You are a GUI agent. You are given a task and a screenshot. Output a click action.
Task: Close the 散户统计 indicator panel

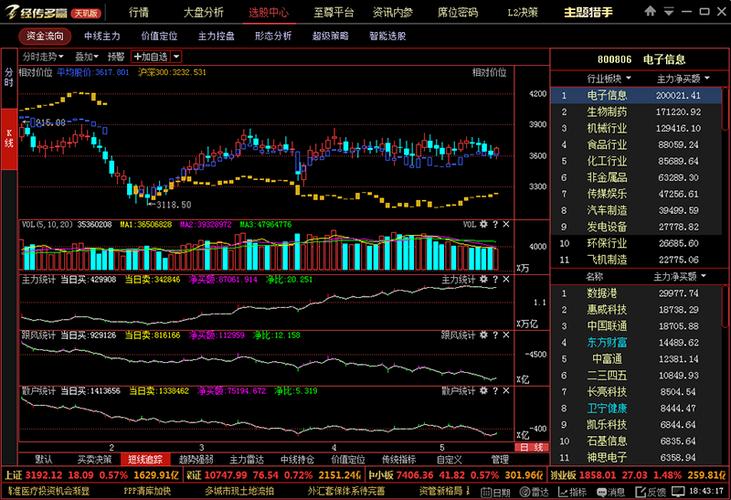point(506,390)
